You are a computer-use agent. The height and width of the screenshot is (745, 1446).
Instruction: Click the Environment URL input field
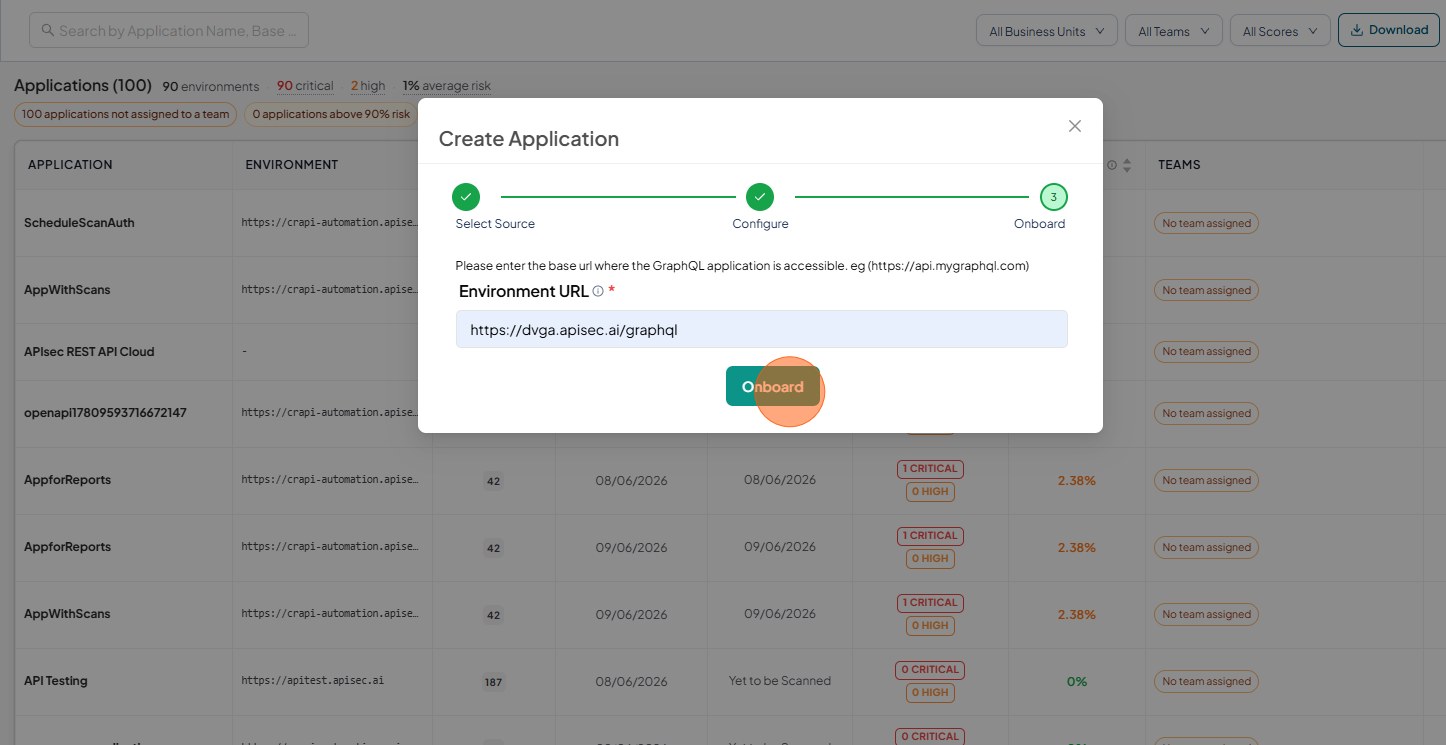[761, 329]
